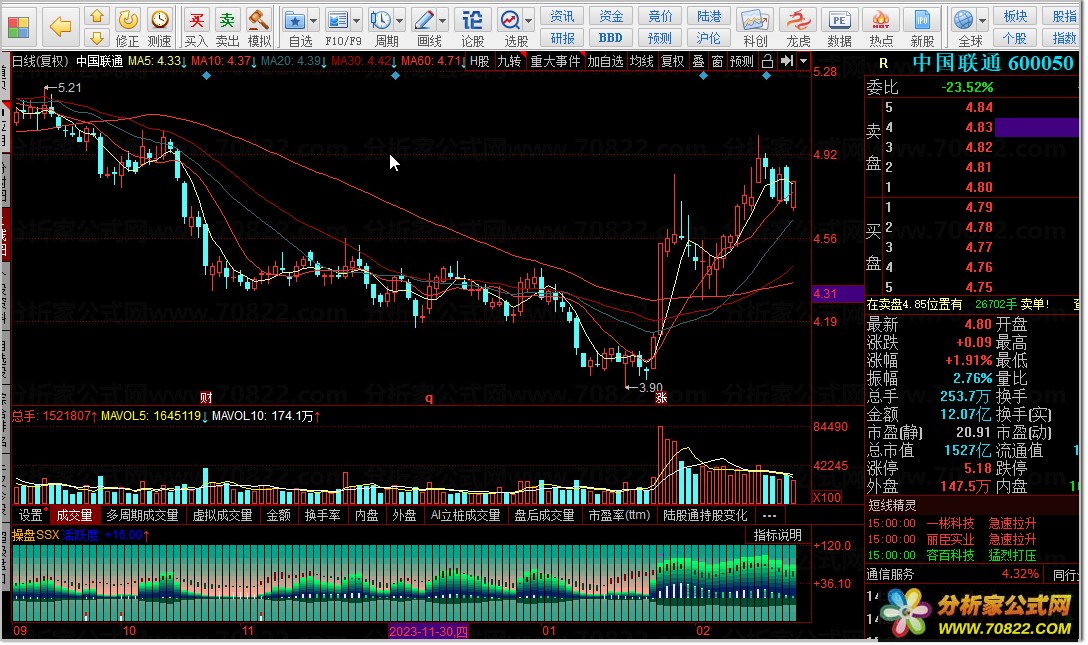Click the 选股 stock screener icon
Screen dimensions: 1088x645
(510, 20)
